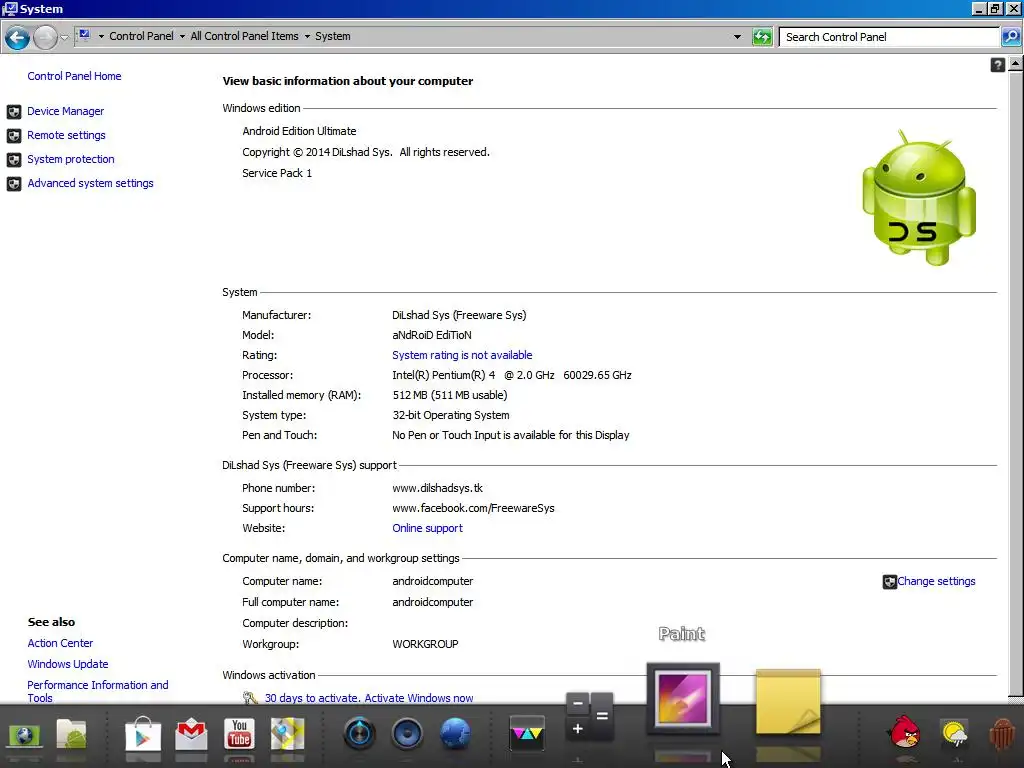Open the Help question mark icon
The width and height of the screenshot is (1024, 768).
(997, 65)
